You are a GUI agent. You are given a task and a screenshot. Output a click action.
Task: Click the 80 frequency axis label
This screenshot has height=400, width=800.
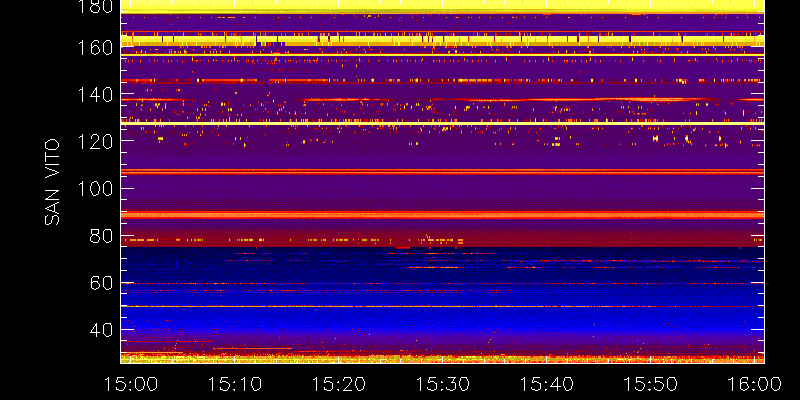[102, 236]
